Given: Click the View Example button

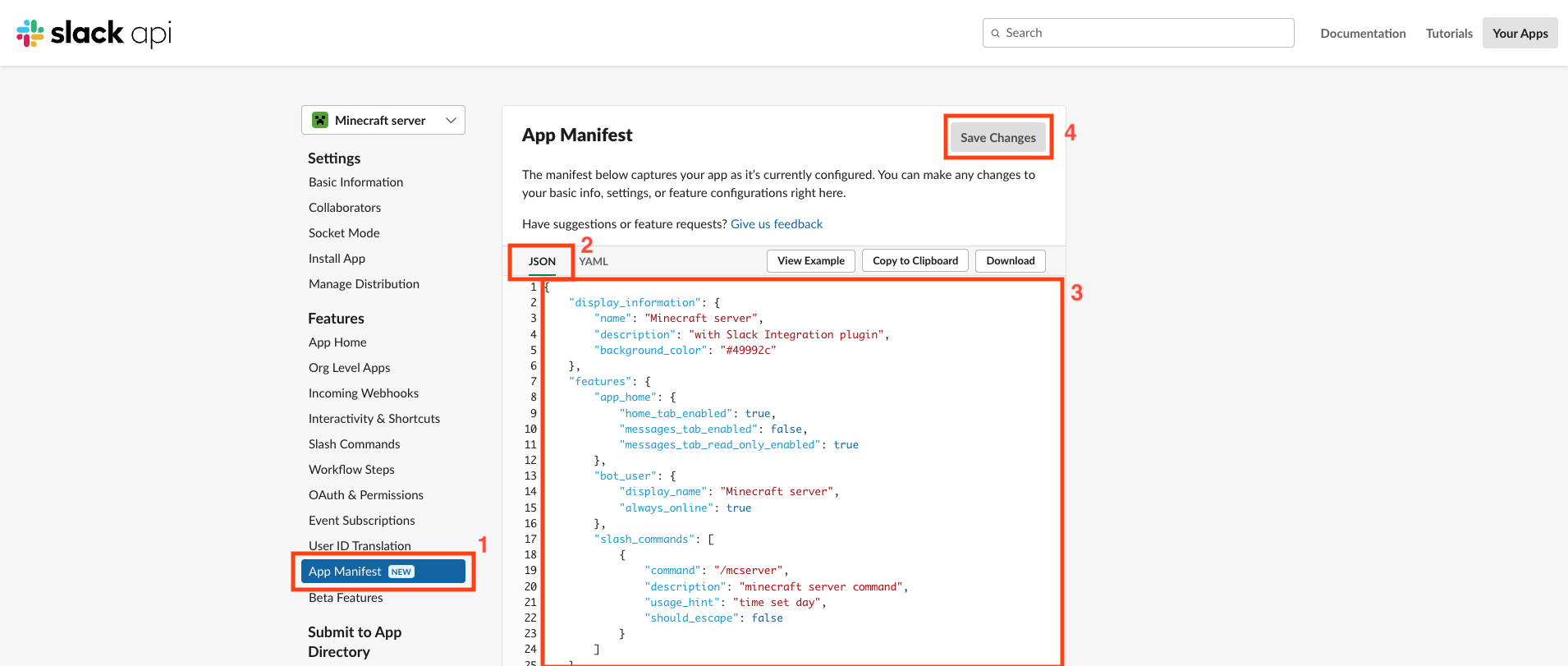Looking at the screenshot, I should tap(811, 260).
